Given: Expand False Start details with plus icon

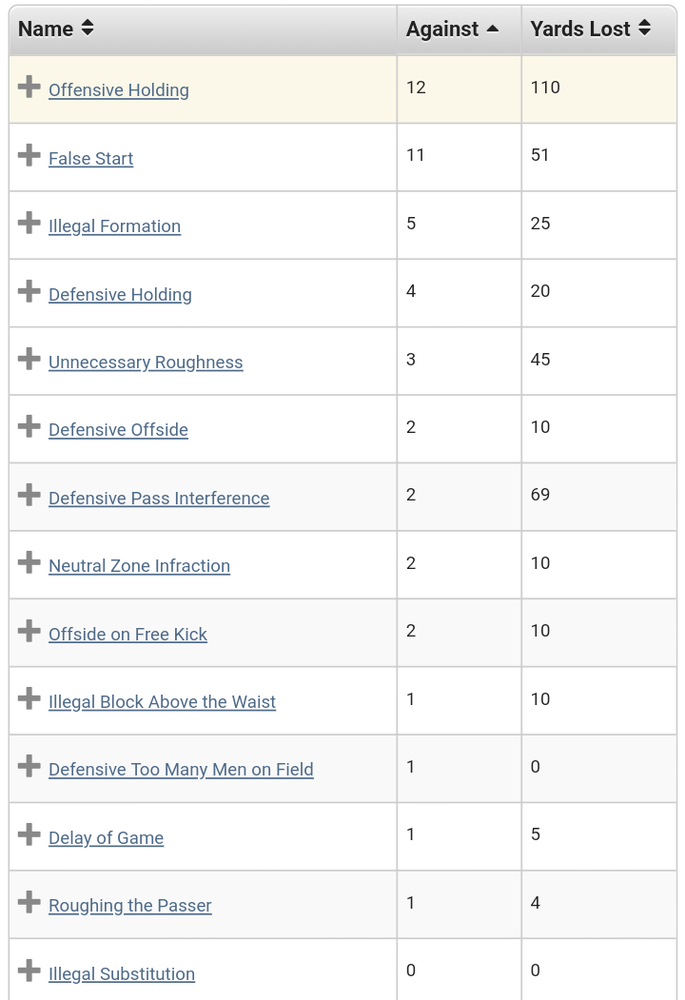Looking at the screenshot, I should click(29, 154).
